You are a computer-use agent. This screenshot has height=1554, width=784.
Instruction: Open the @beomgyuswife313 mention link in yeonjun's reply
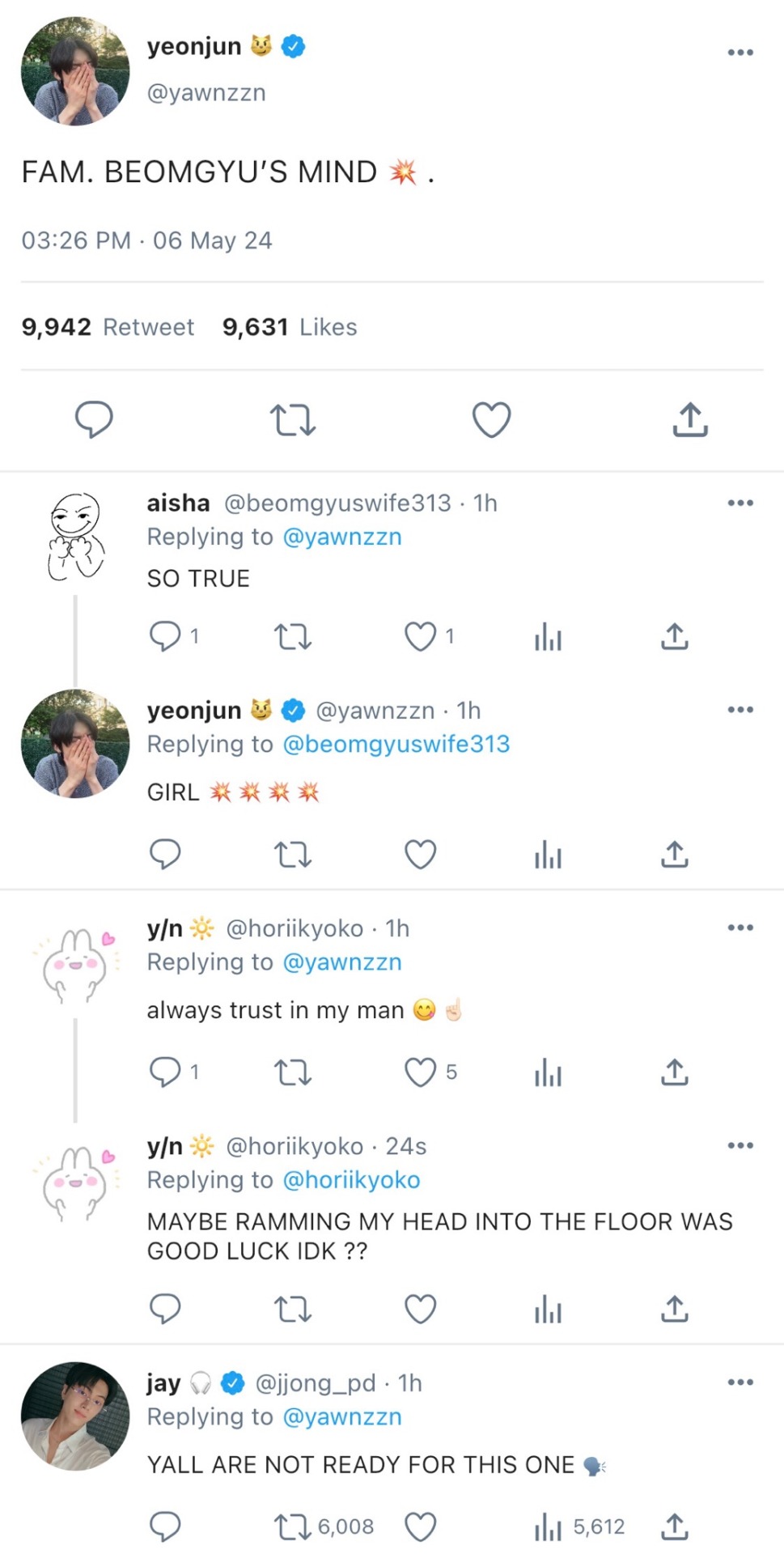point(396,744)
